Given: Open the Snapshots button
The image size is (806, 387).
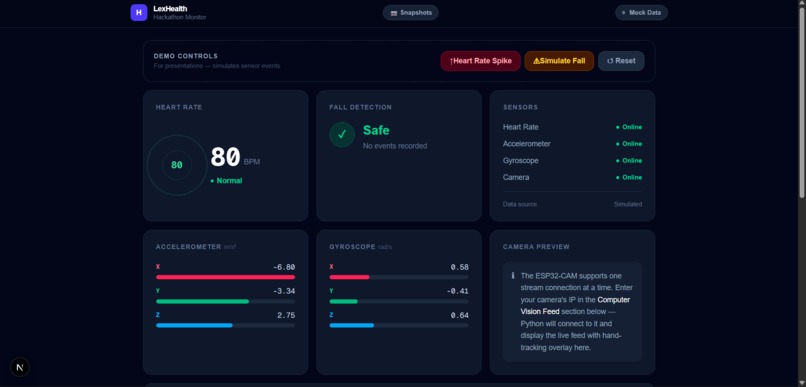Looking at the screenshot, I should (x=411, y=12).
